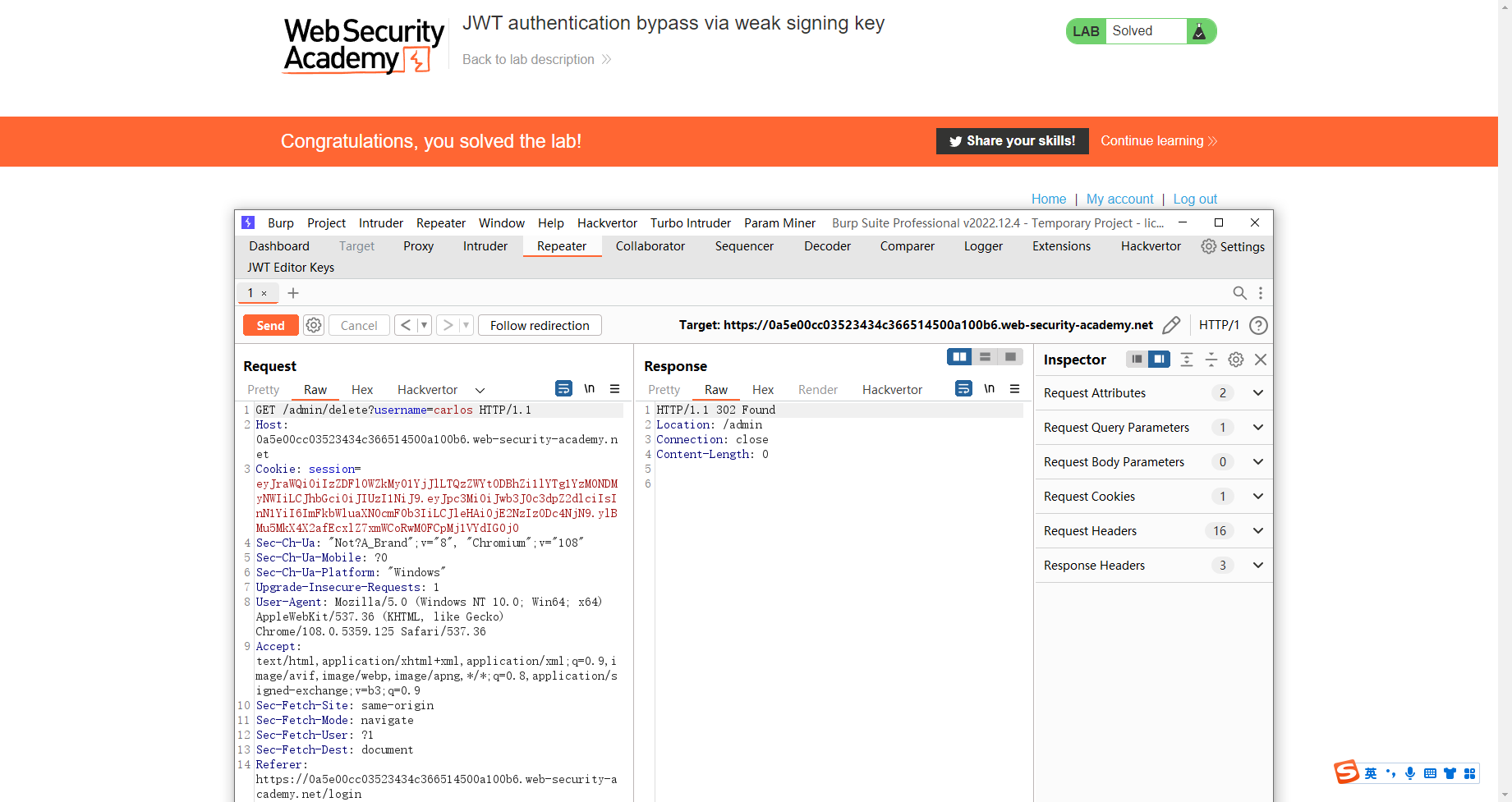Click the Repeater search magnifier icon
1512x802 pixels.
click(1240, 293)
